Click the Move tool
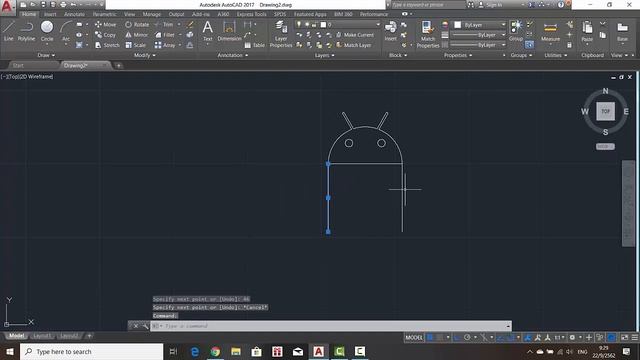Viewport: 640px width, 360px height. tap(105, 24)
